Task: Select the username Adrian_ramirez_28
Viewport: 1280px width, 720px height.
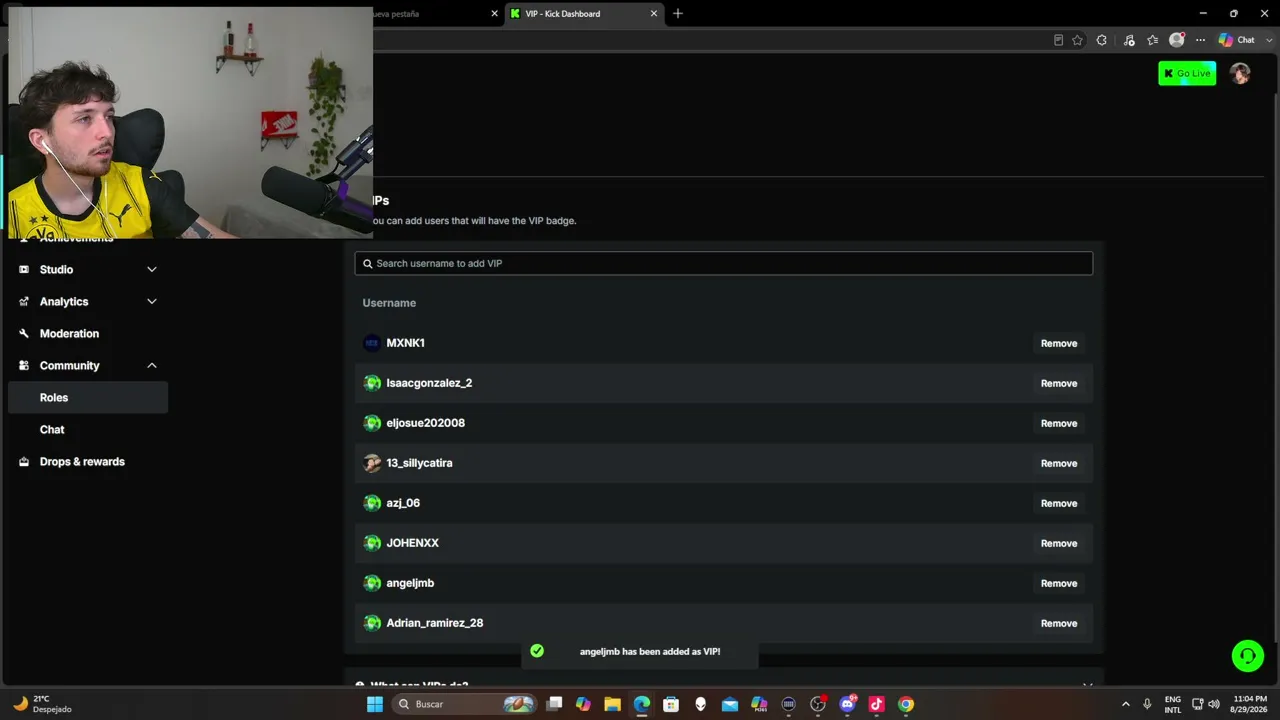Action: point(434,623)
